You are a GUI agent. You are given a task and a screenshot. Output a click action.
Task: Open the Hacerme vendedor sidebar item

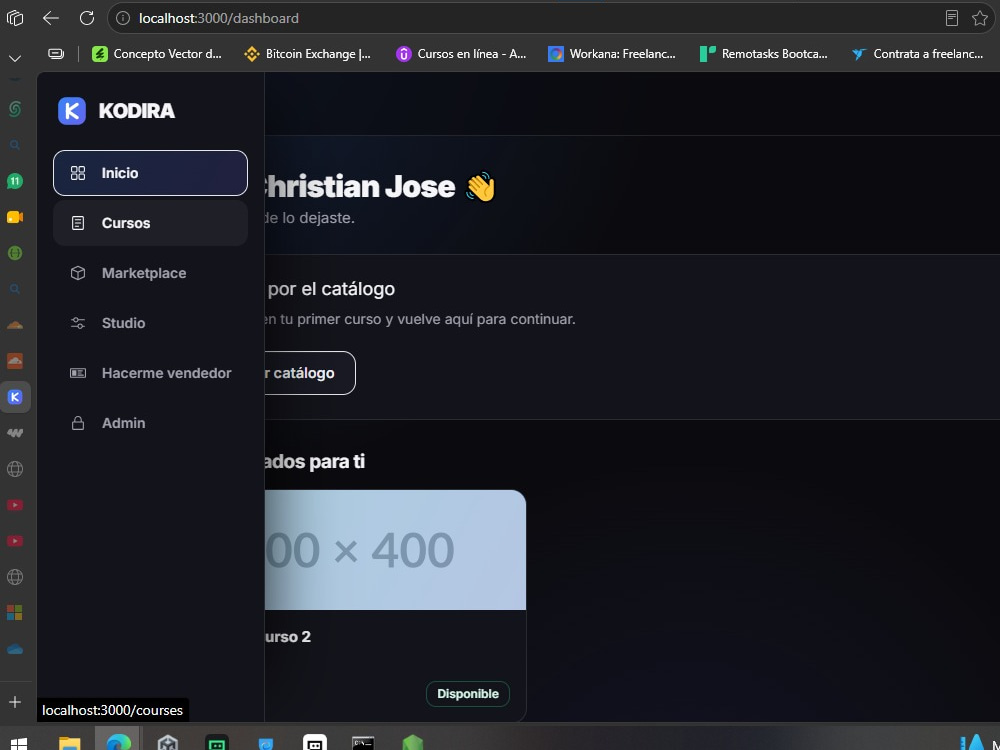tap(151, 373)
